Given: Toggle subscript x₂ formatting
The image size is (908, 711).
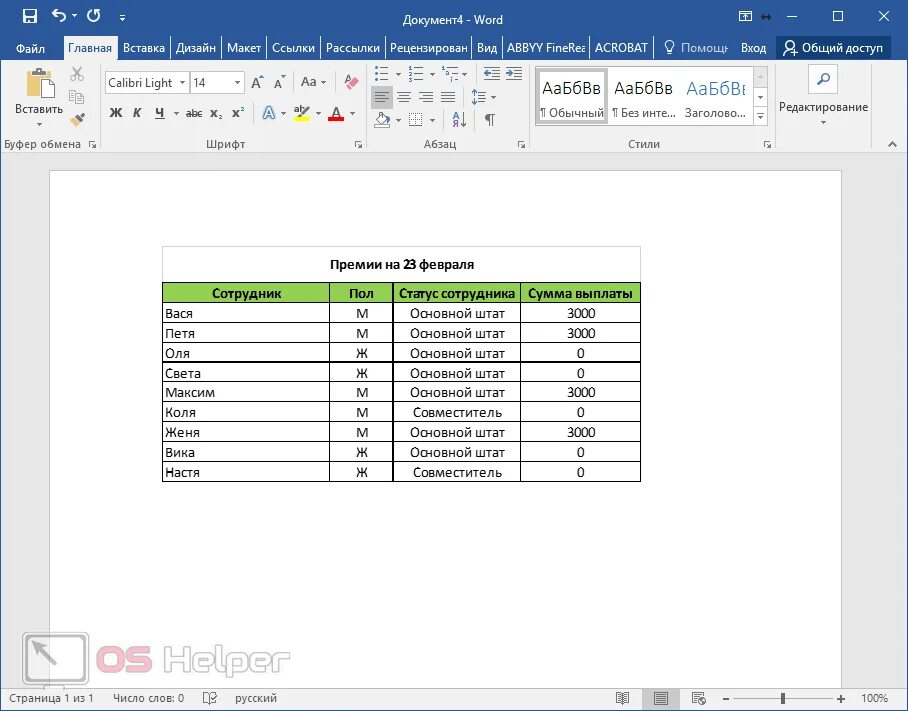Looking at the screenshot, I should click(x=216, y=113).
